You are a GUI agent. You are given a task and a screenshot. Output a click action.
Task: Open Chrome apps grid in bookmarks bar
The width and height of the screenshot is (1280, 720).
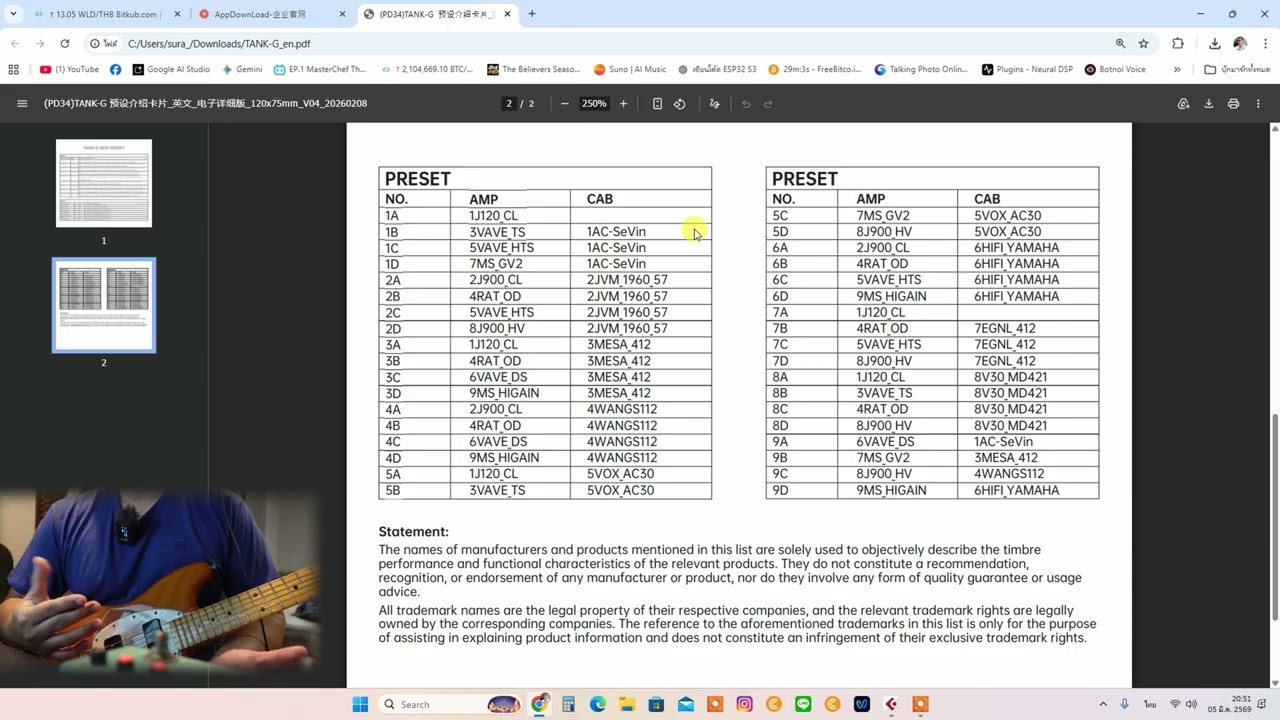click(x=13, y=70)
